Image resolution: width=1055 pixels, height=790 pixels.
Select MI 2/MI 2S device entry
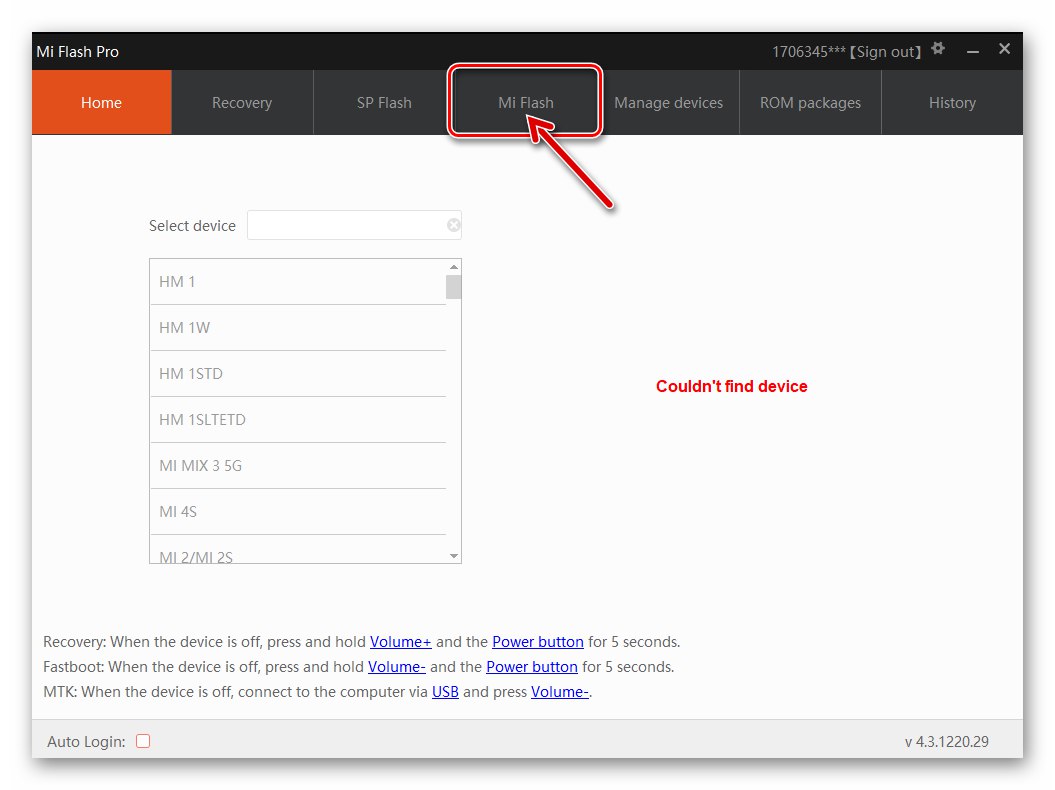[x=298, y=550]
